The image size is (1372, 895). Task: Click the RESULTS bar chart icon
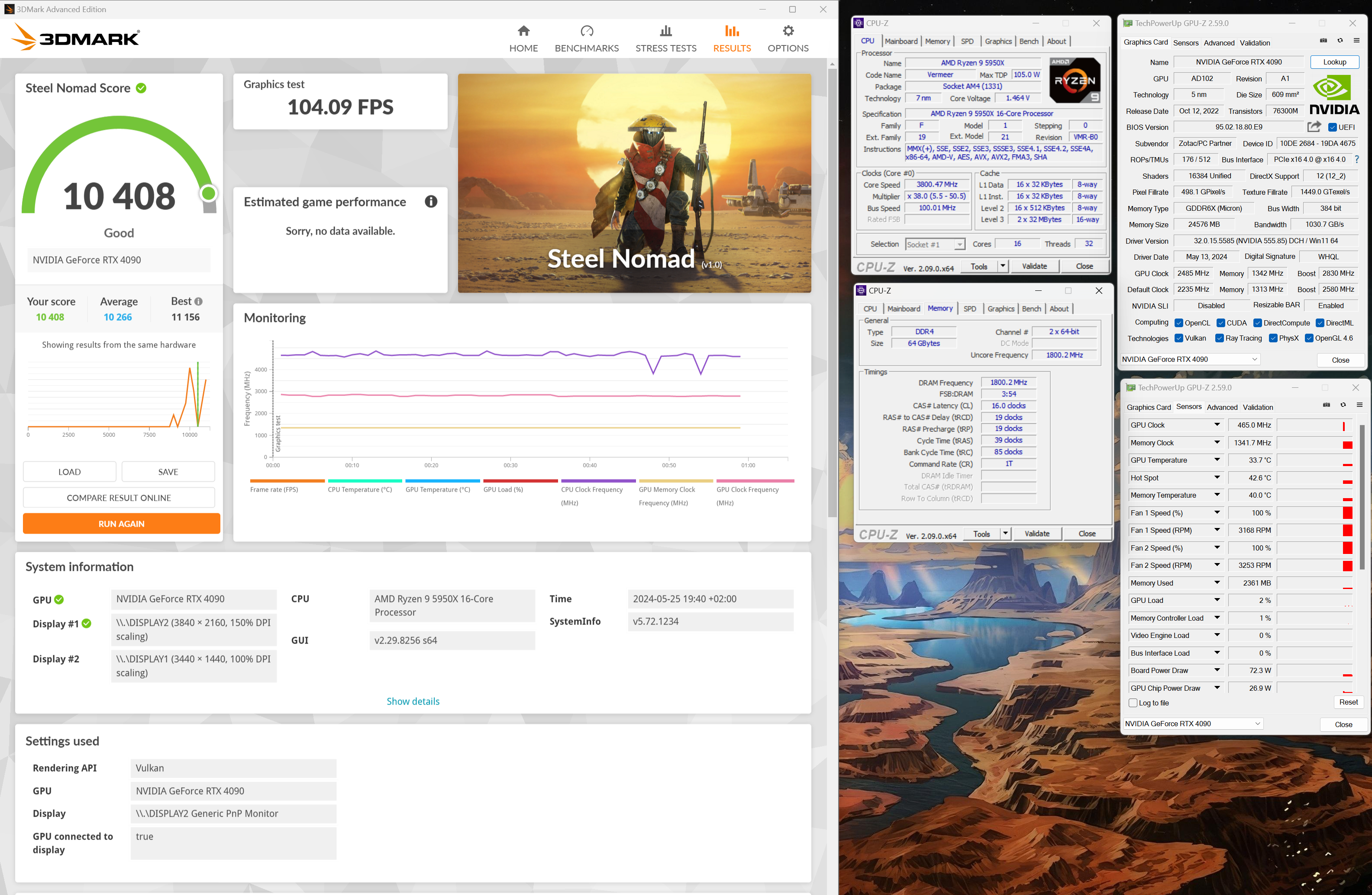(x=732, y=31)
